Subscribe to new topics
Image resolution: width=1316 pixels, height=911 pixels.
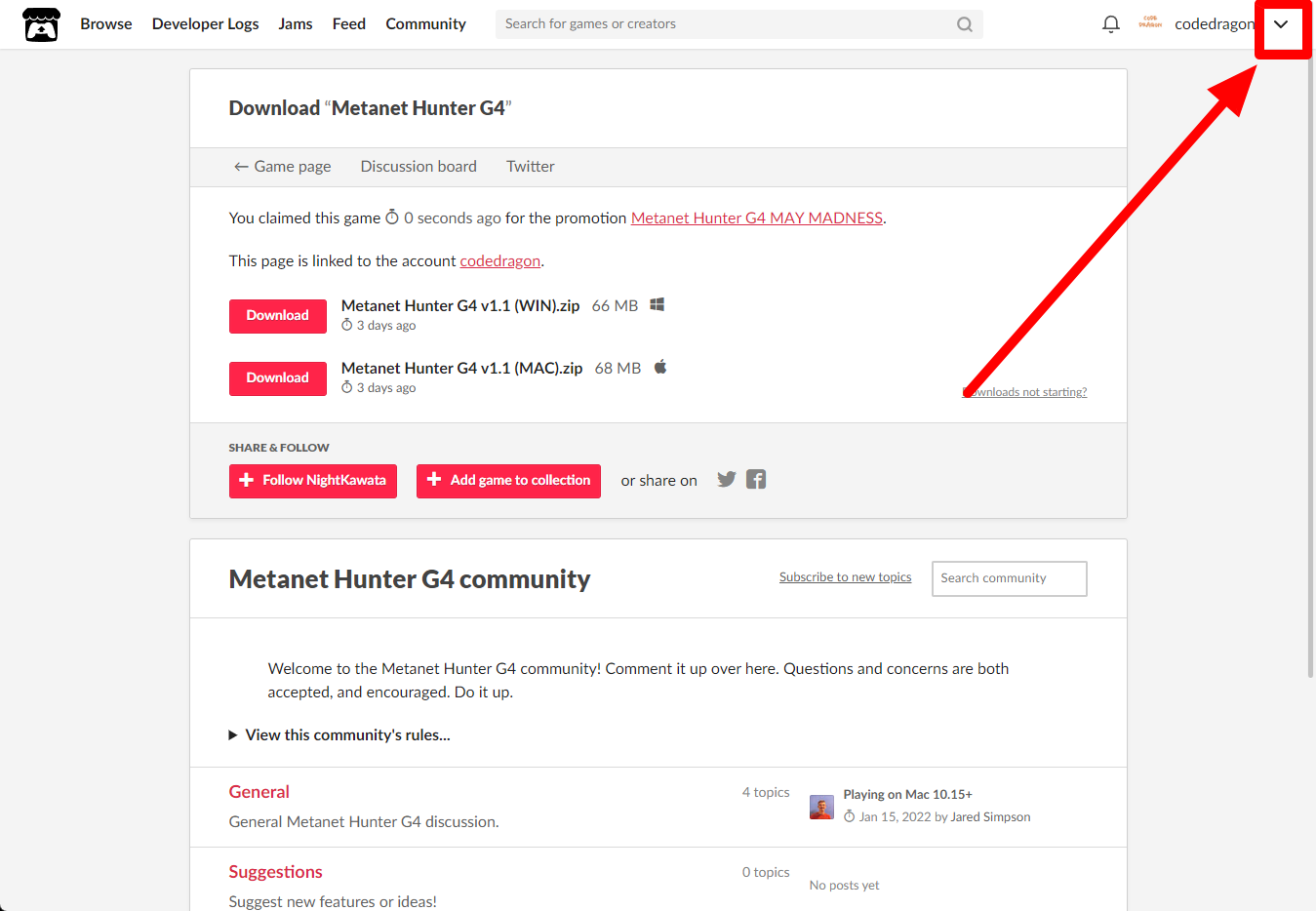846,577
